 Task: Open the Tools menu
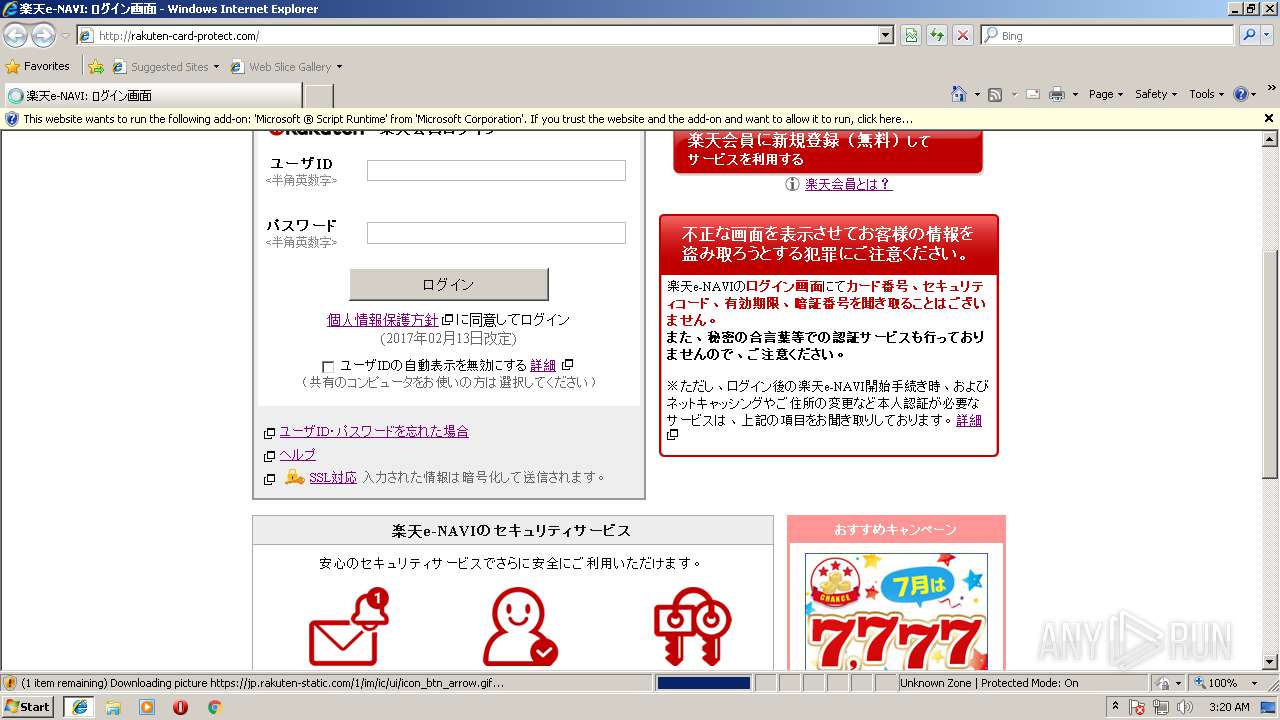coord(1206,94)
